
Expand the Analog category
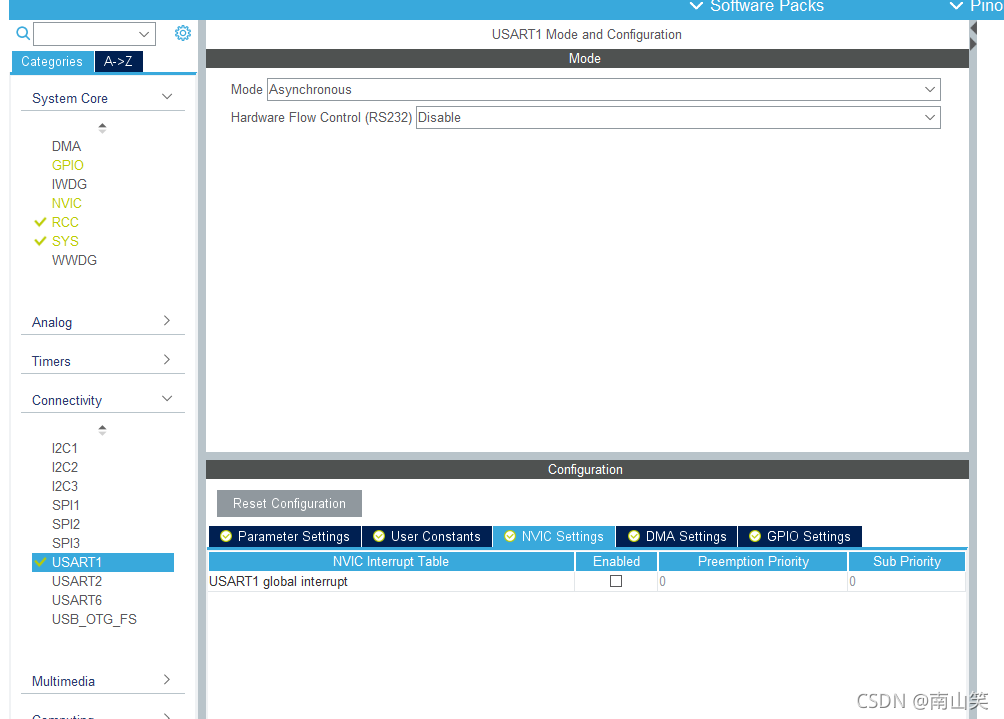pyautogui.click(x=103, y=322)
